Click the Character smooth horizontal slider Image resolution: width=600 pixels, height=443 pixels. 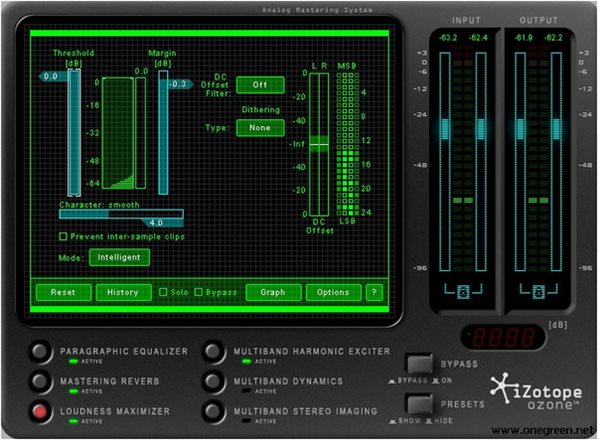tap(121, 214)
